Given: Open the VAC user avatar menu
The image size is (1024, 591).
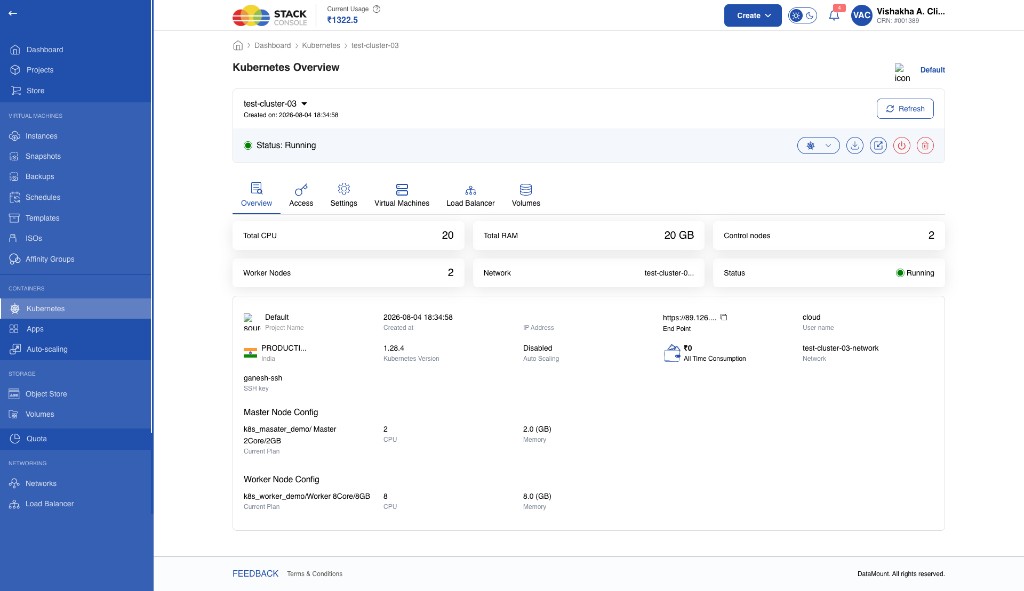Looking at the screenshot, I should [861, 15].
